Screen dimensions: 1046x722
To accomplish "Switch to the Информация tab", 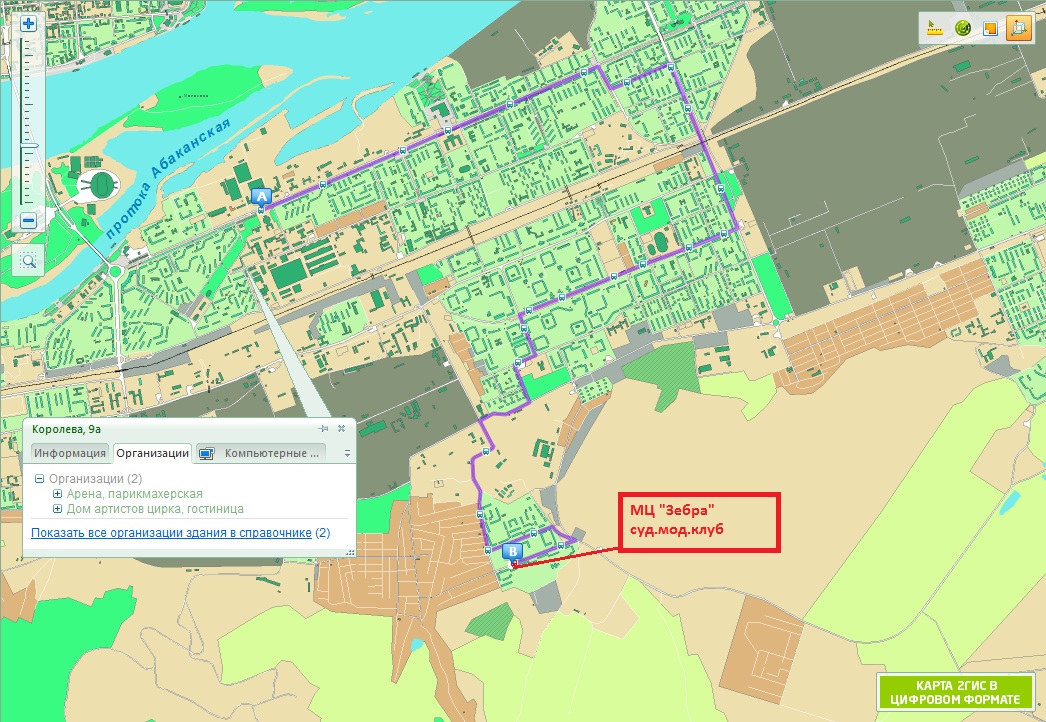I will [x=70, y=453].
